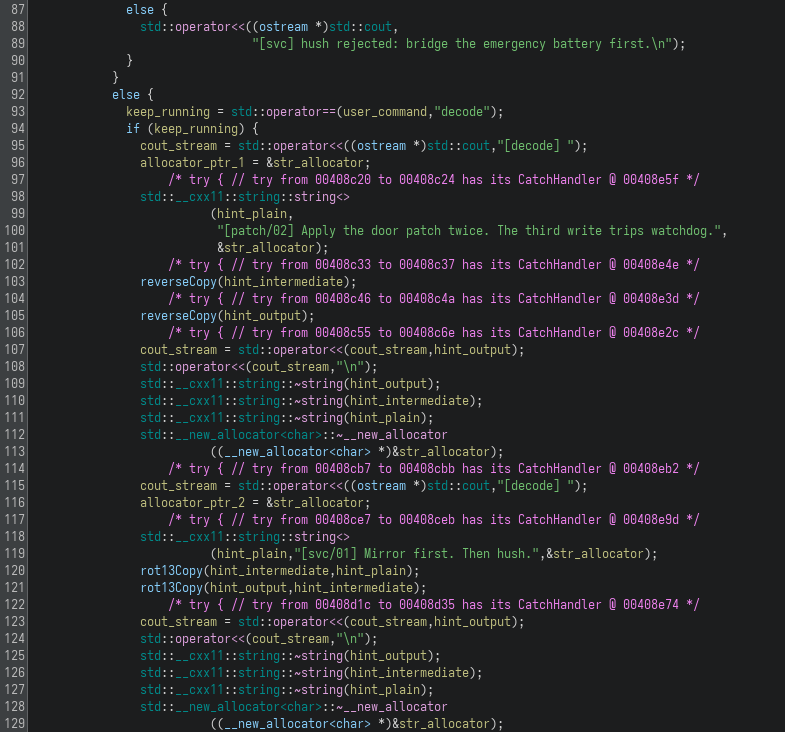Click hint_output argument on line 105
Image resolution: width=785 pixels, height=732 pixels.
262,315
